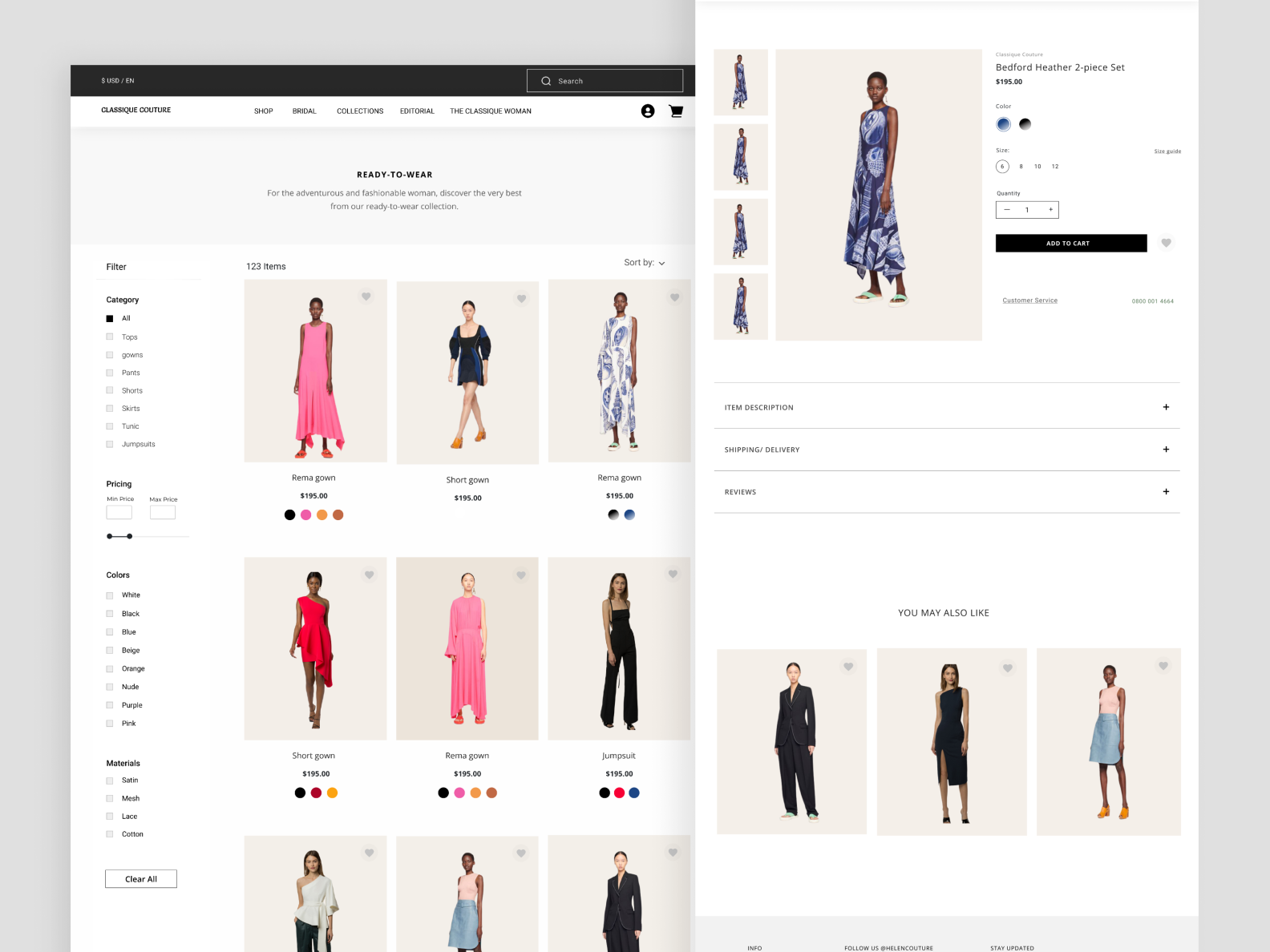Check the All category filter
This screenshot has width=1270, height=952.
click(110, 319)
